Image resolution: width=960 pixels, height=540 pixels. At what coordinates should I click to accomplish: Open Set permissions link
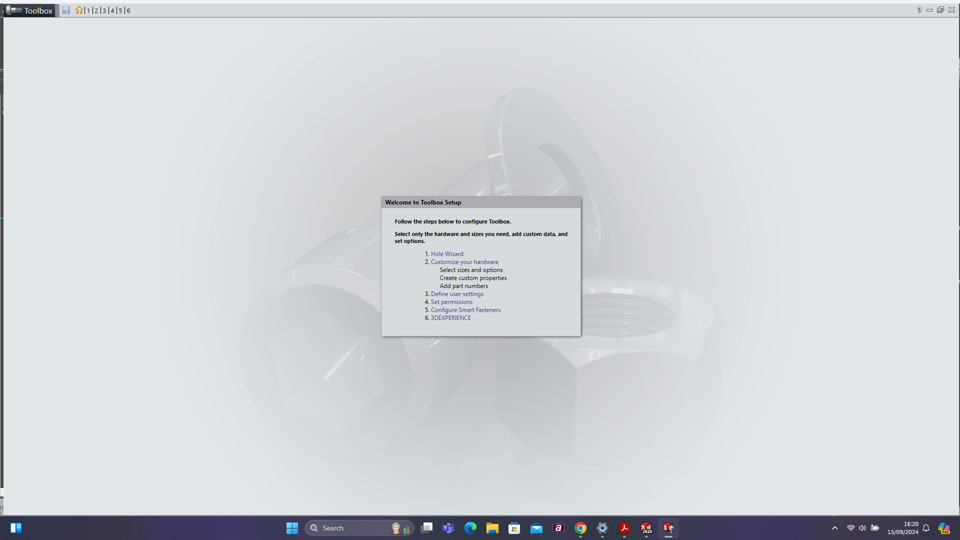(451, 302)
